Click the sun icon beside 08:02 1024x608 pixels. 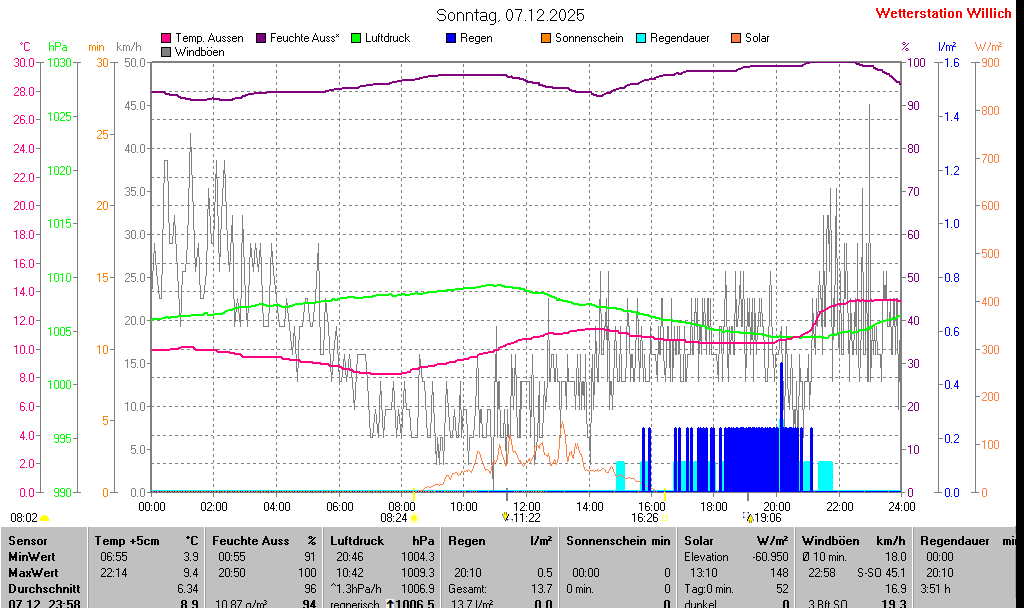(x=44, y=518)
